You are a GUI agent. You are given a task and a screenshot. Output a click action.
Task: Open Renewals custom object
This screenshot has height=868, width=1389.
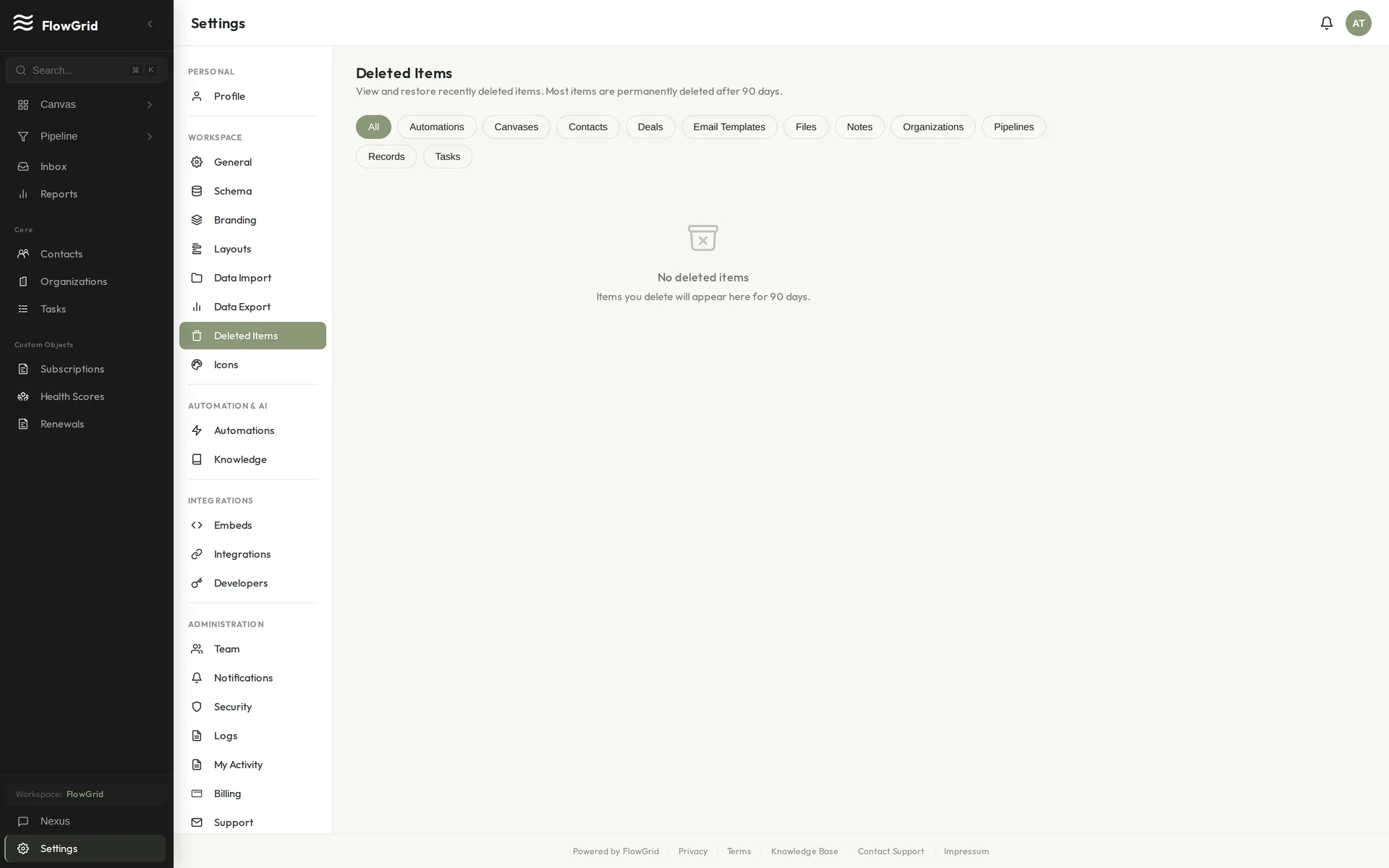point(86,425)
